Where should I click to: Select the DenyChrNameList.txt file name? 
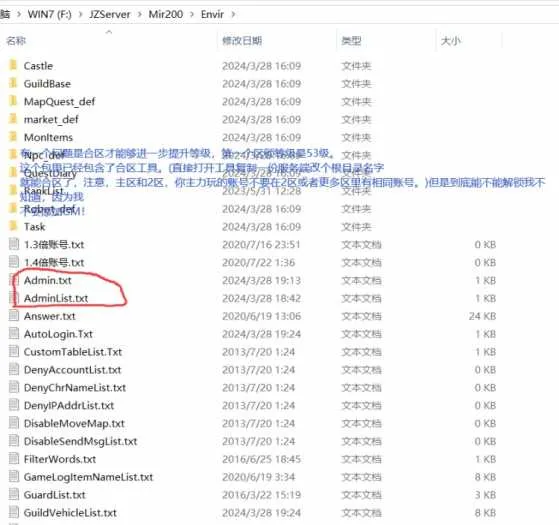click(x=75, y=387)
